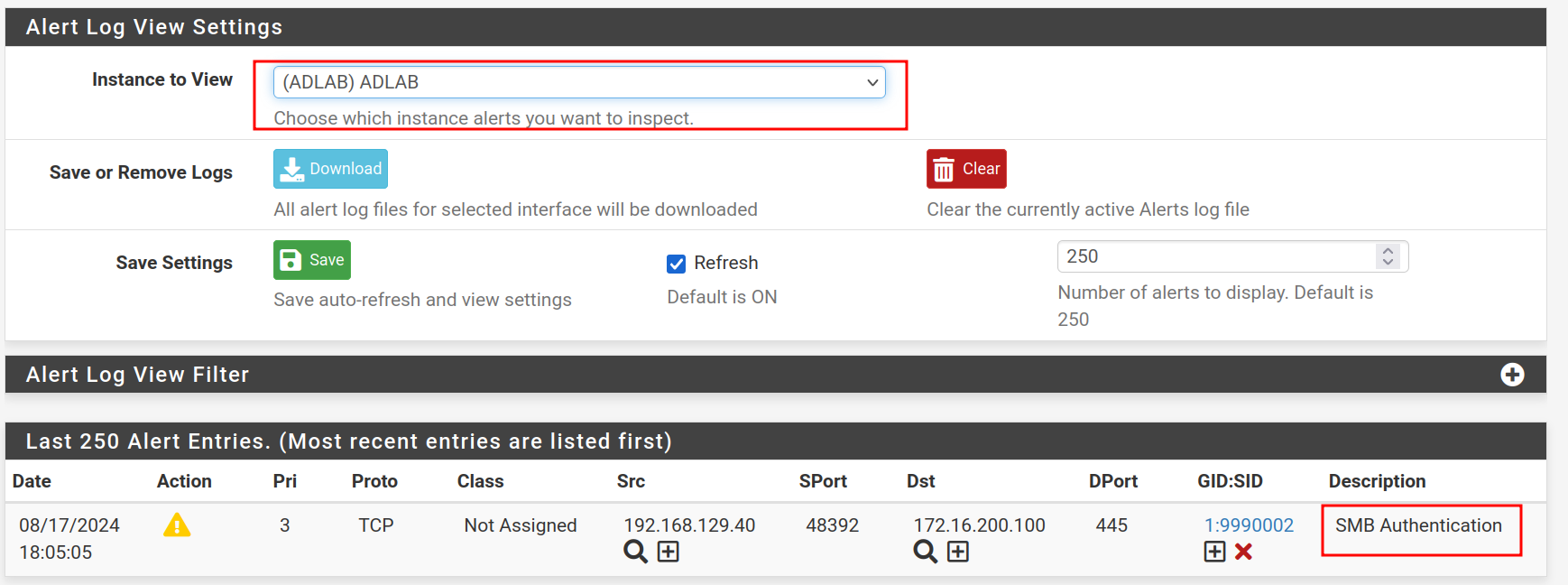Image resolution: width=1568 pixels, height=585 pixels.
Task: Add filter plus icon under destination IP
Action: [x=957, y=552]
